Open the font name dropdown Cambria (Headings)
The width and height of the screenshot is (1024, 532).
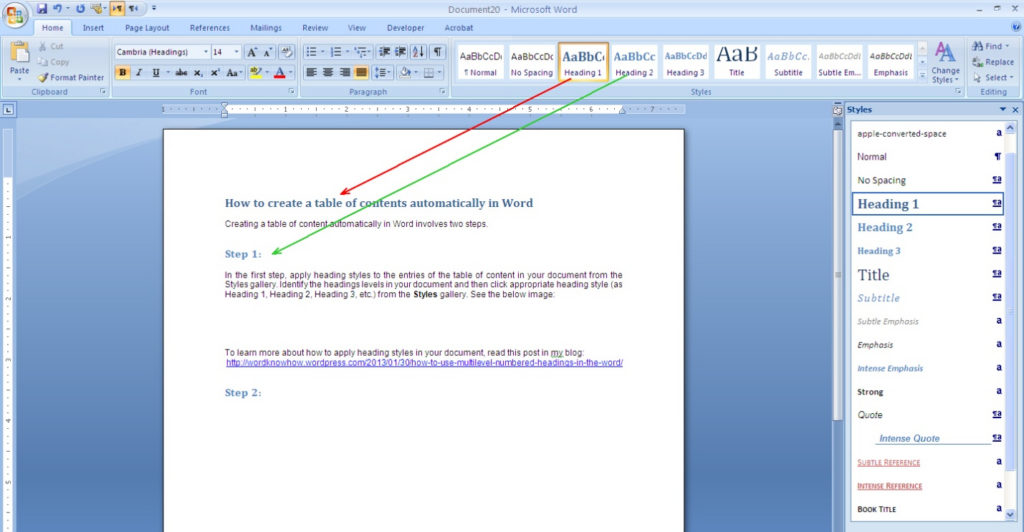(x=162, y=51)
